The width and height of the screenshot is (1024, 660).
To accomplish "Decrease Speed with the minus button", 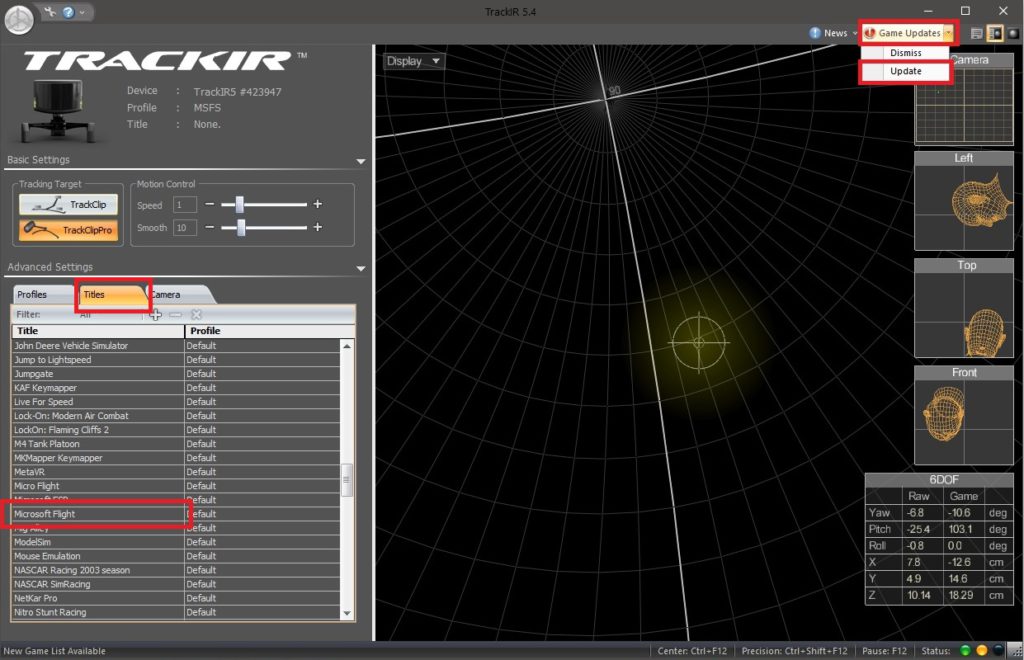I will coord(210,204).
